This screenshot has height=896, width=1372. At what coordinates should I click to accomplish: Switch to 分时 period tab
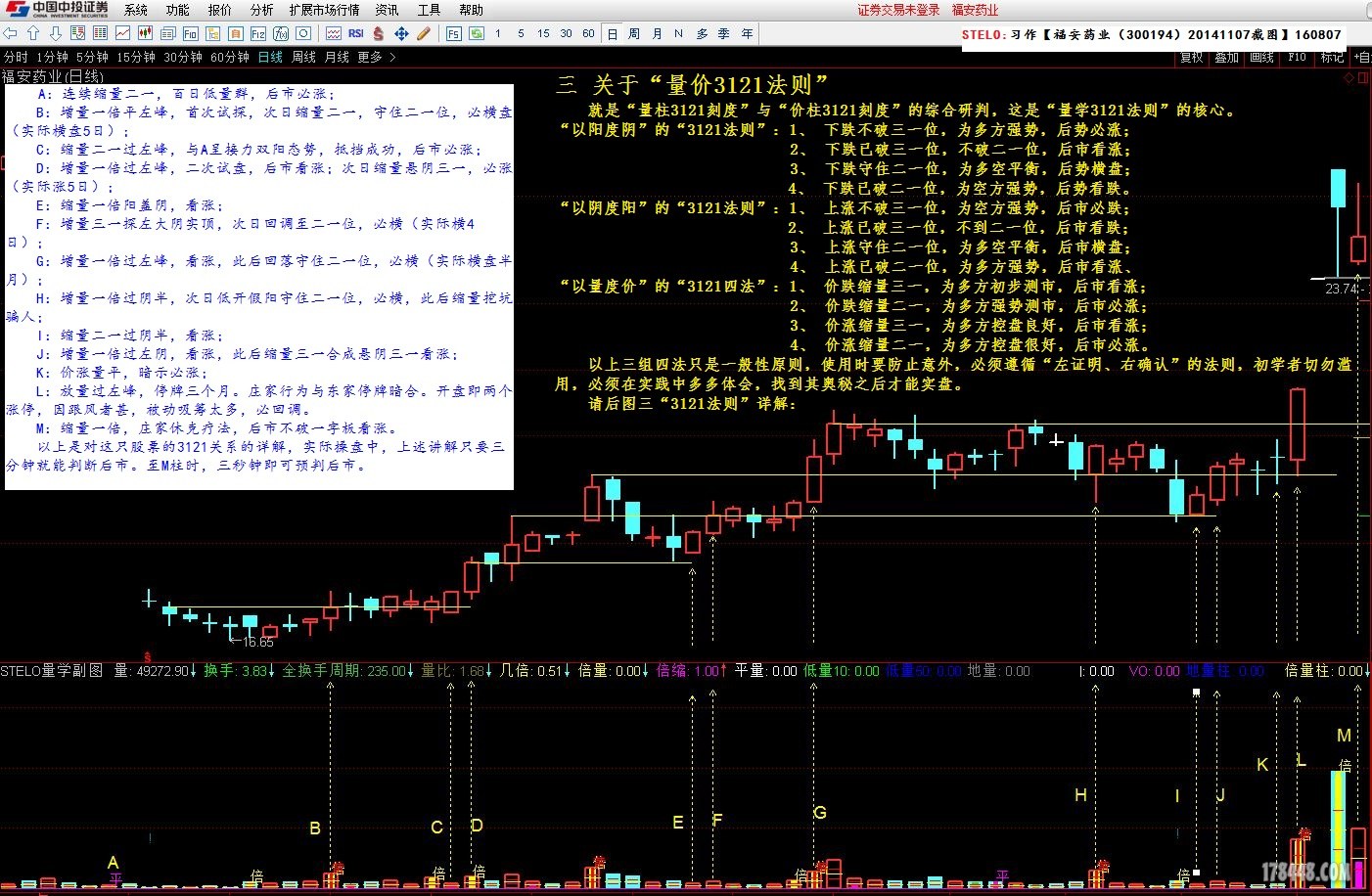pyautogui.click(x=16, y=57)
